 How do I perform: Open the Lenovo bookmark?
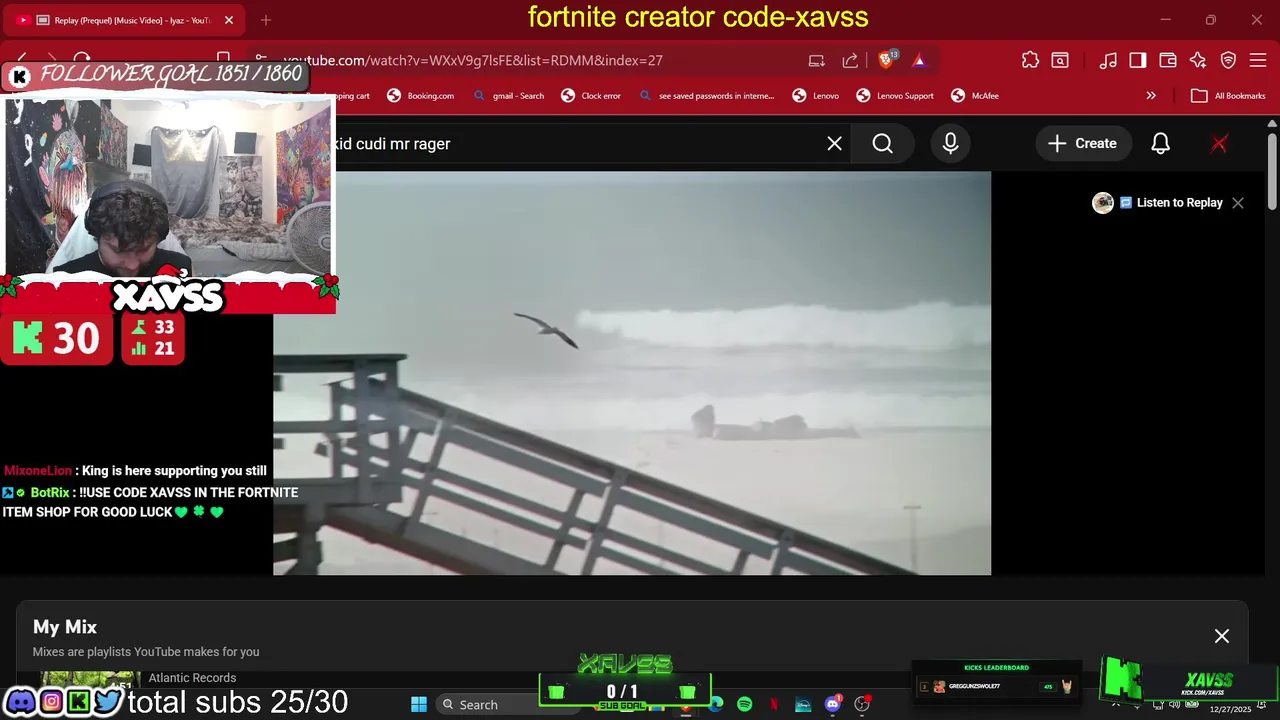click(x=815, y=96)
